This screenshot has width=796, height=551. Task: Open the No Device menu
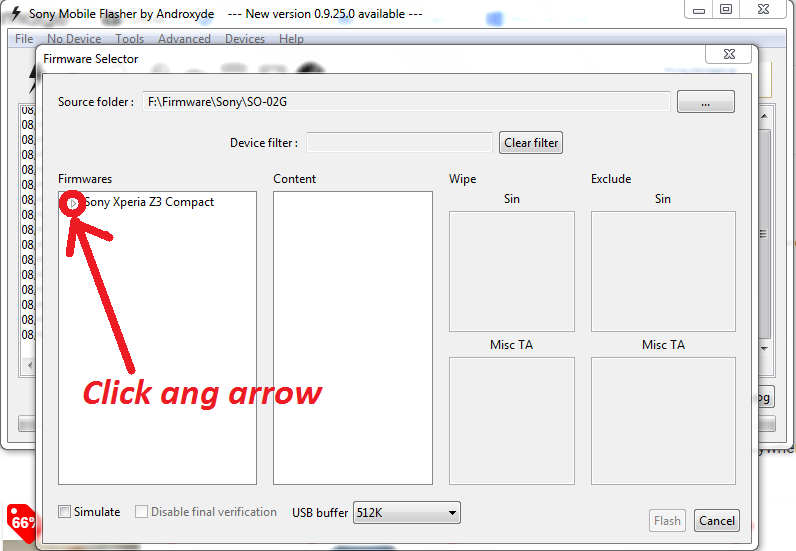pos(74,39)
